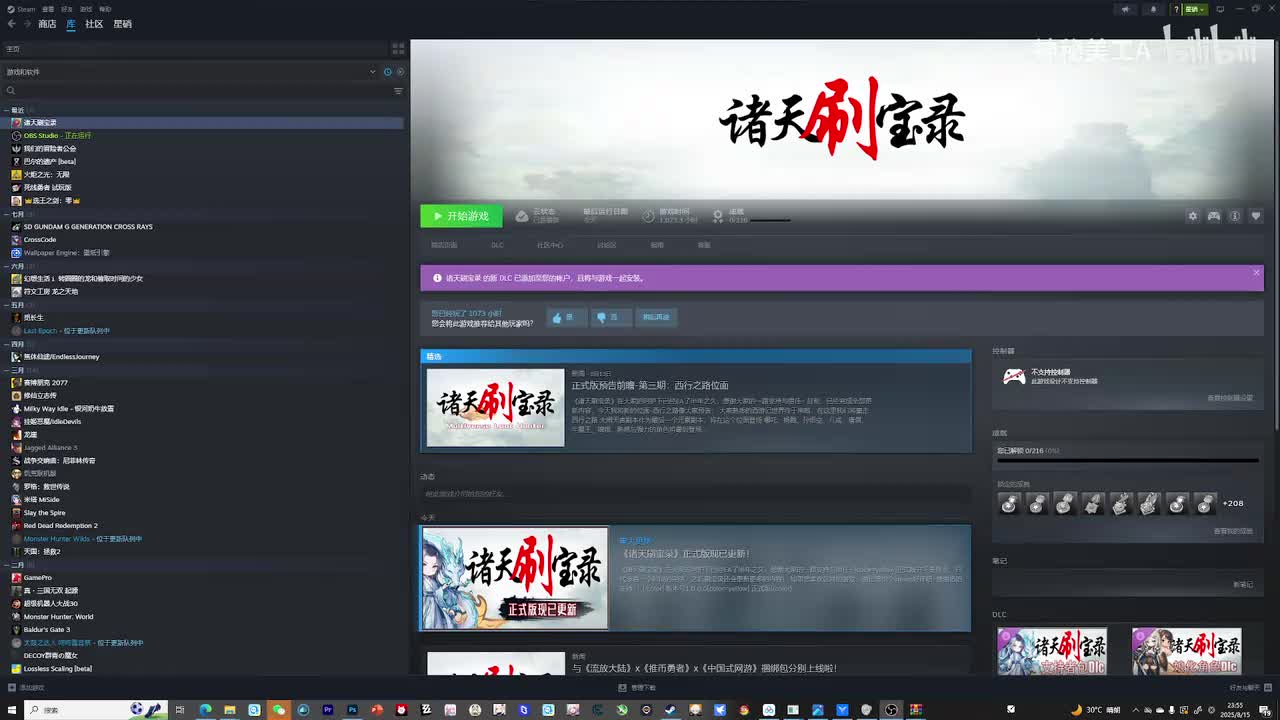Screen dimensions: 1280x720
Task: Select OBS Studio in library list
Action: pos(204,135)
